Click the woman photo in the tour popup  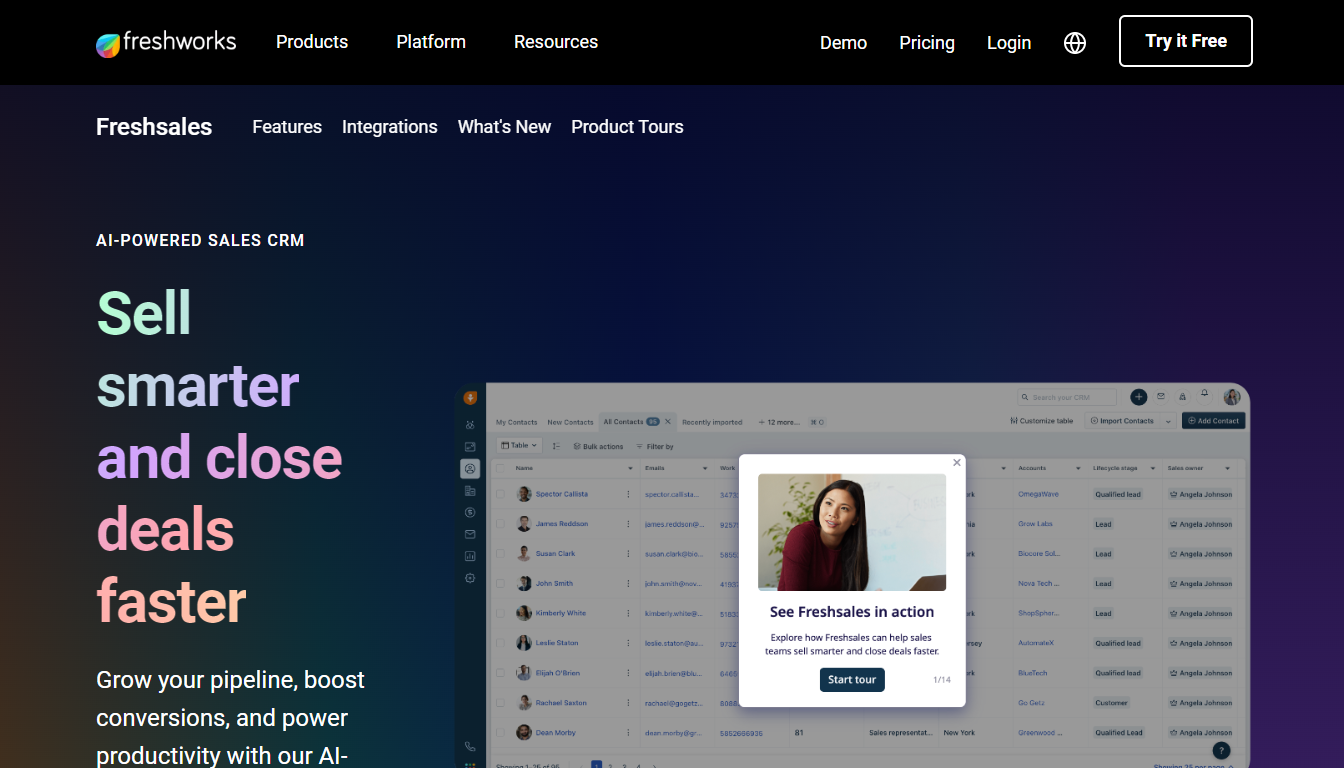pos(852,532)
